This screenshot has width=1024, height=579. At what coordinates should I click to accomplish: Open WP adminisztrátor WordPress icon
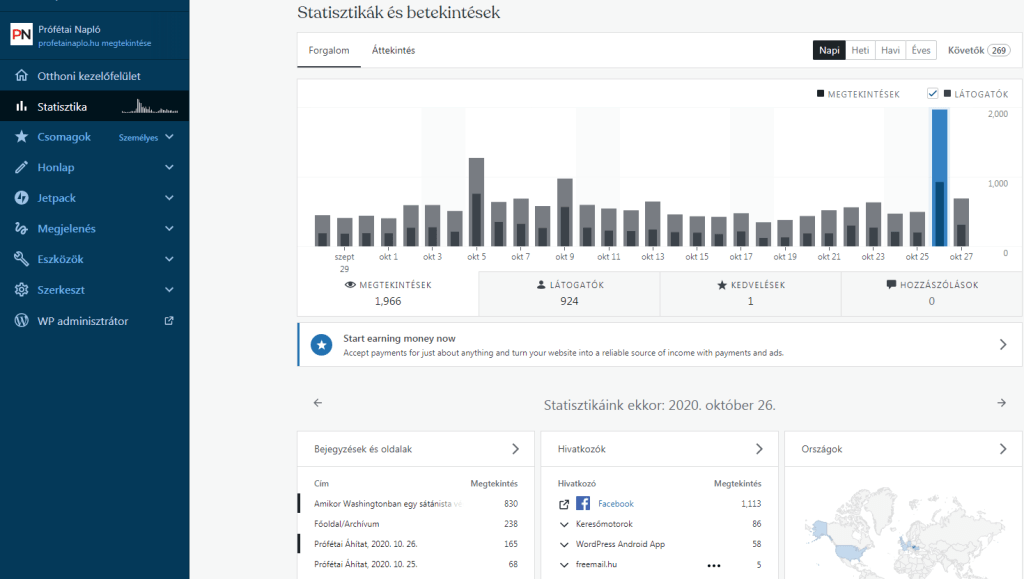click(21, 321)
